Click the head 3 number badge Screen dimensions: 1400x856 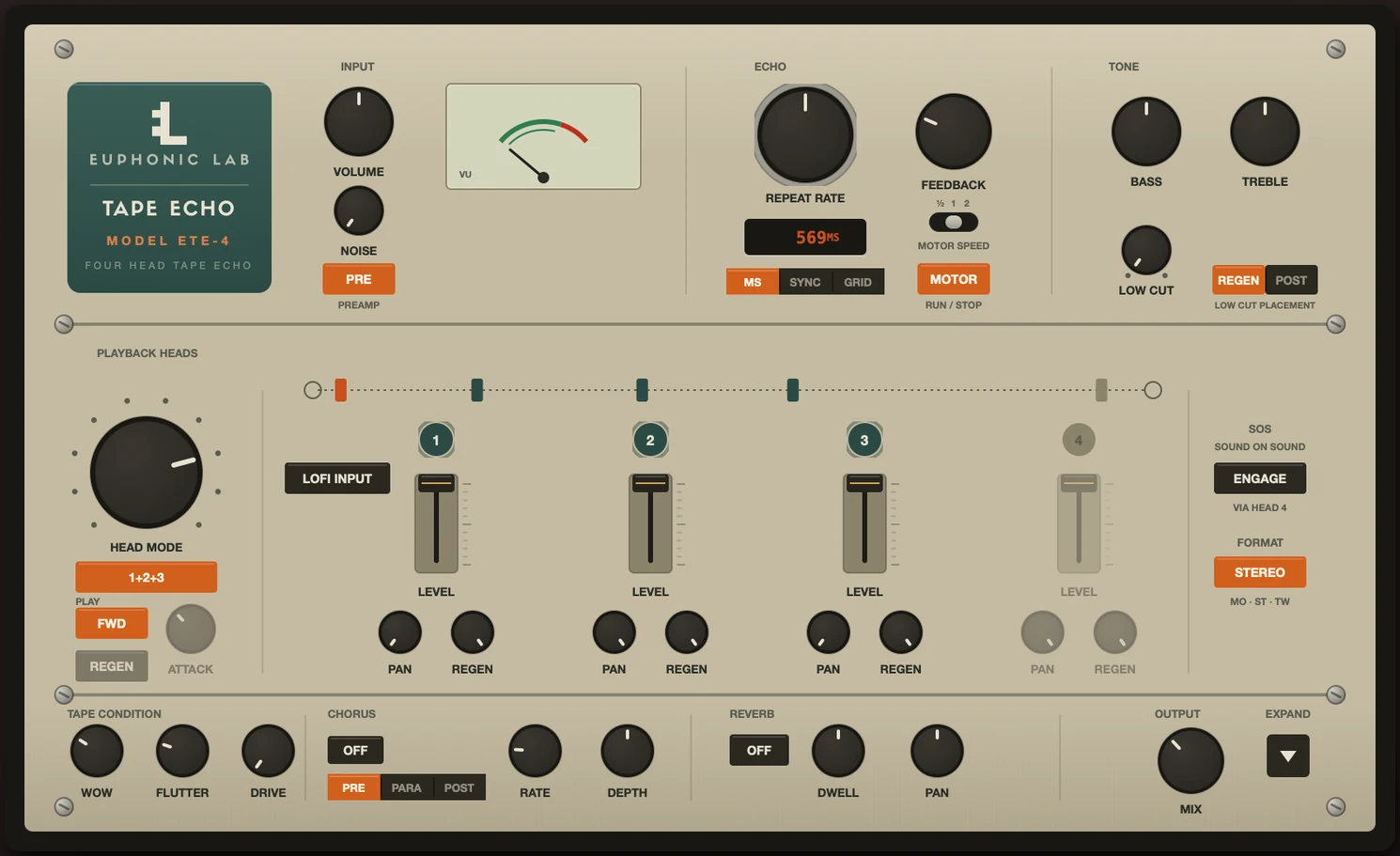pos(864,440)
